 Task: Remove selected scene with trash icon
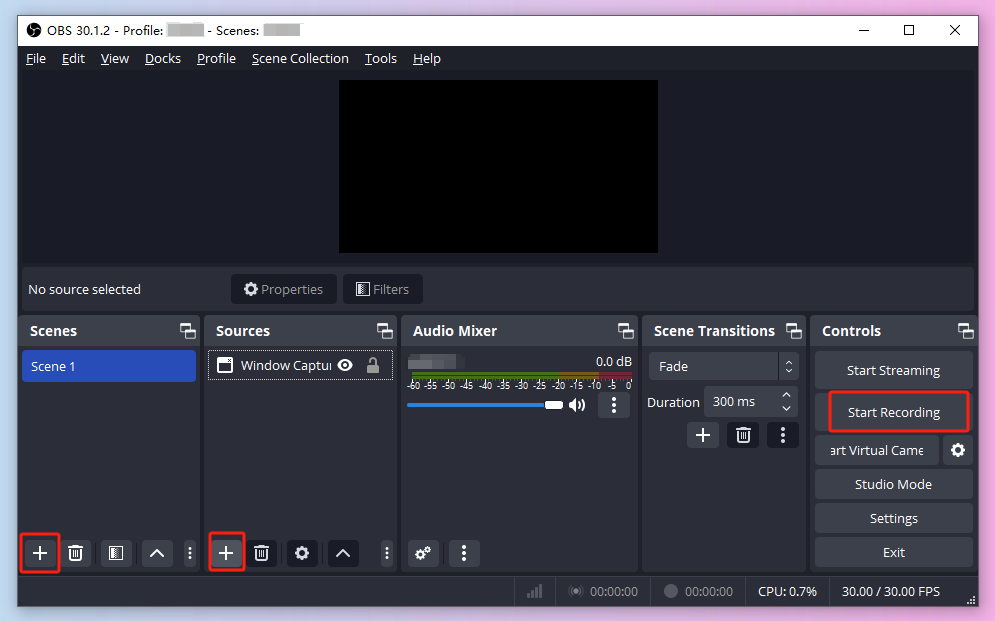point(76,553)
